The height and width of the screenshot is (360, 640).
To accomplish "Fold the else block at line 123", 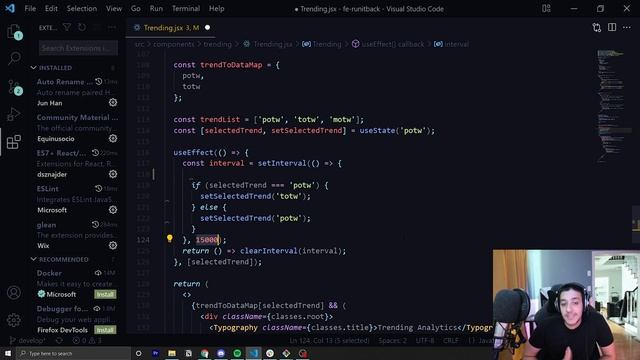I will (167, 222).
